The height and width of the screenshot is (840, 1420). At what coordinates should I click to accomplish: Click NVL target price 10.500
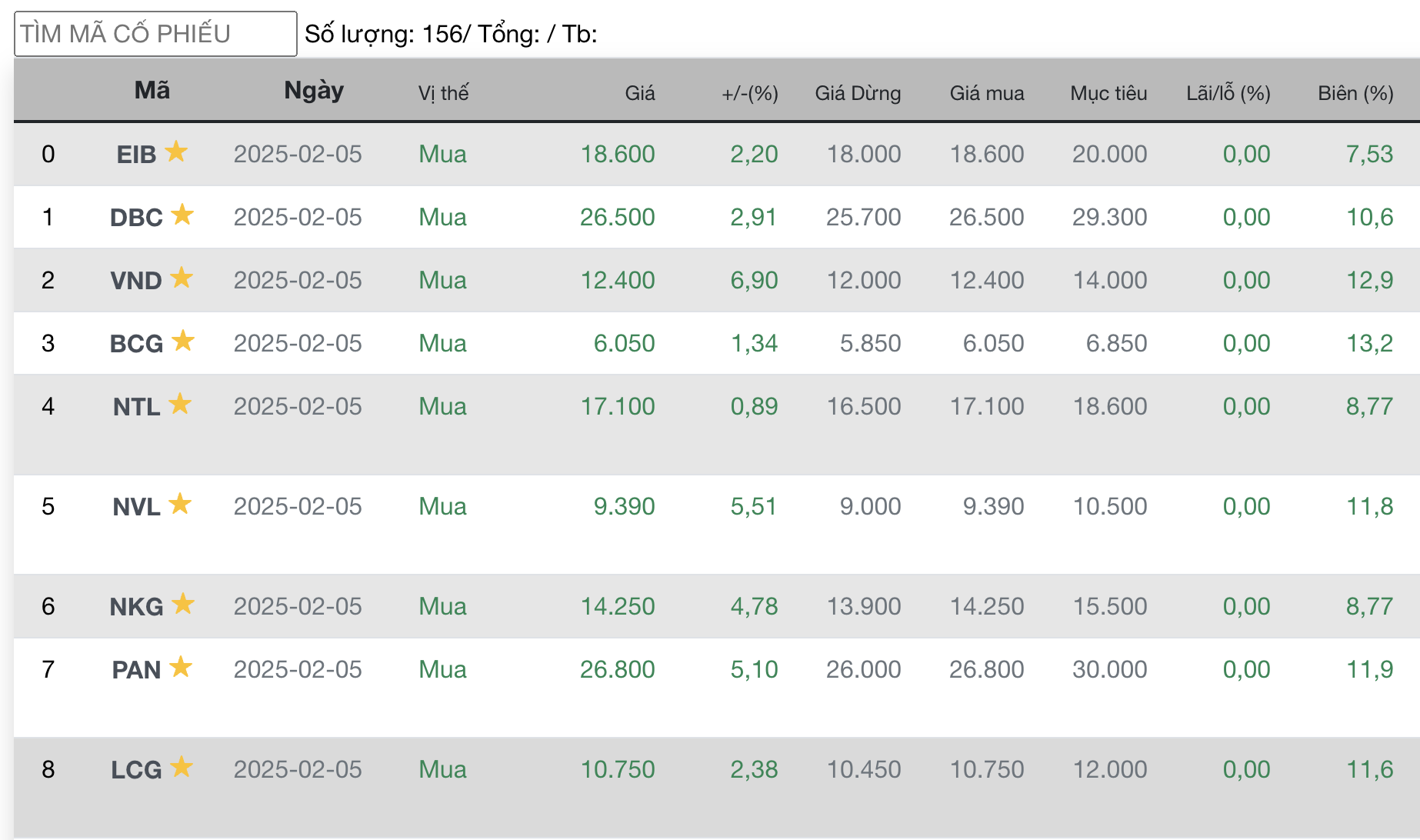coord(1110,506)
